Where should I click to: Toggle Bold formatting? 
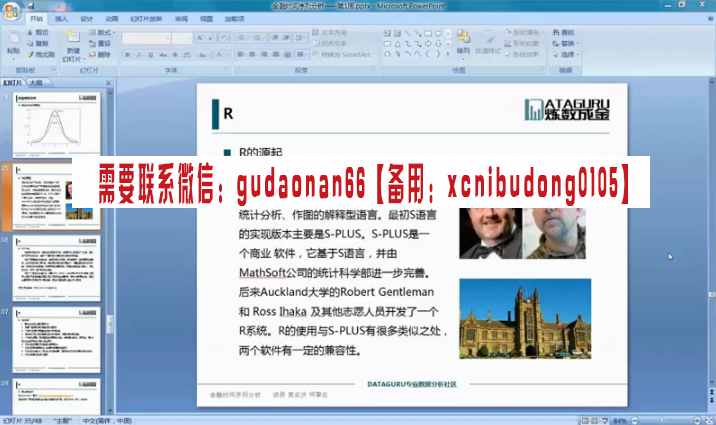127,55
